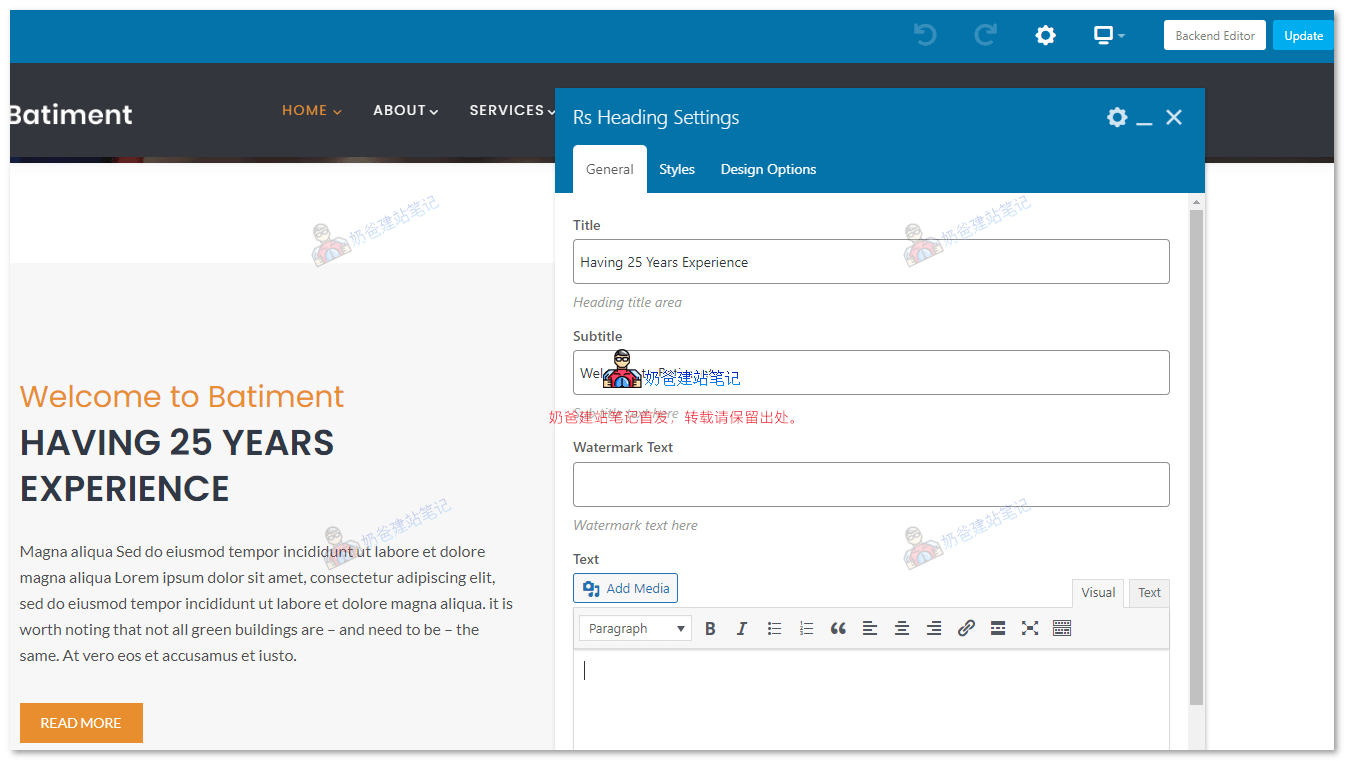Toggle the toolbar kitchen sink icon
1345x761 pixels.
coord(1062,629)
